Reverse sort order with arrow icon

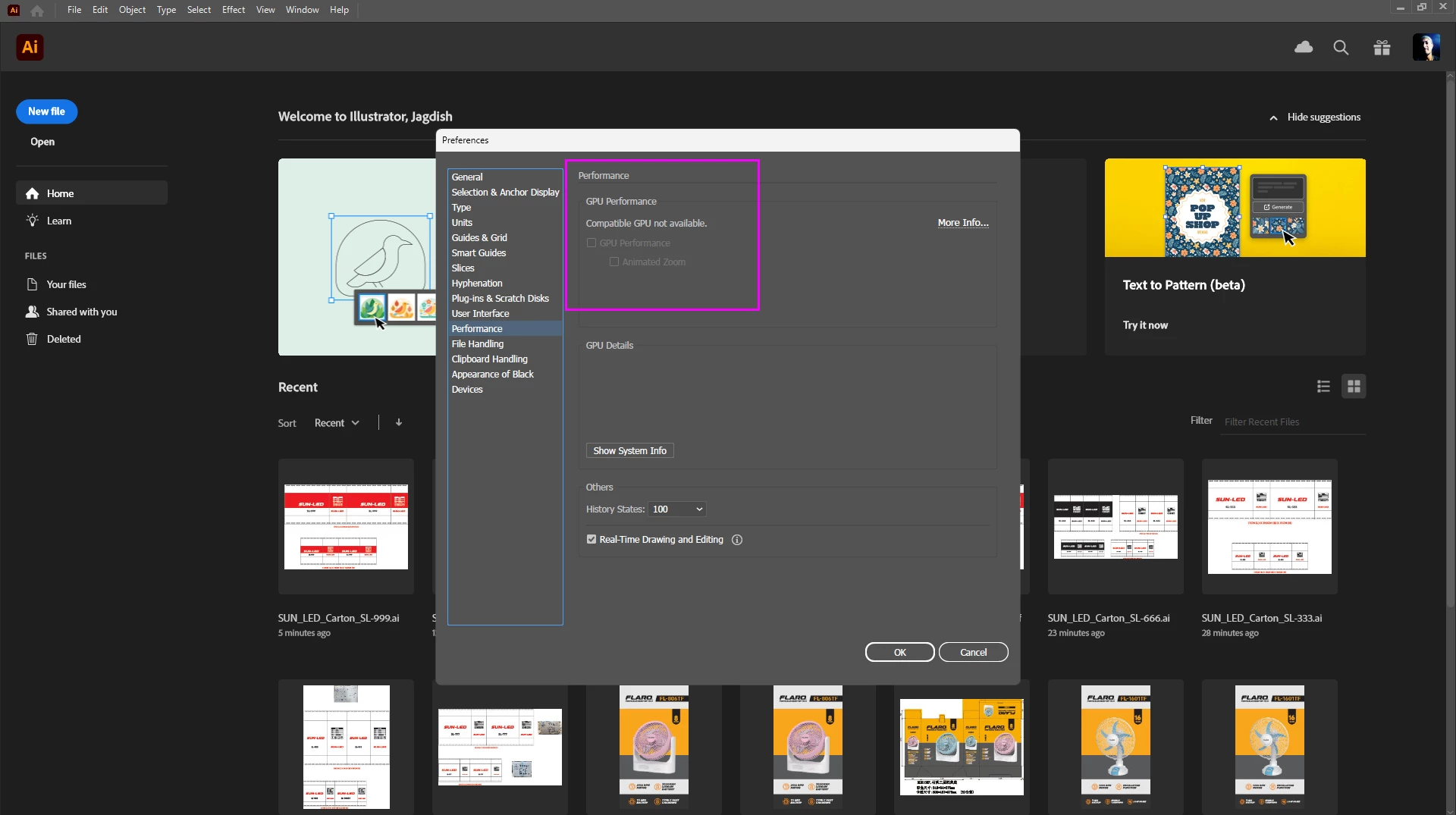pyautogui.click(x=399, y=422)
